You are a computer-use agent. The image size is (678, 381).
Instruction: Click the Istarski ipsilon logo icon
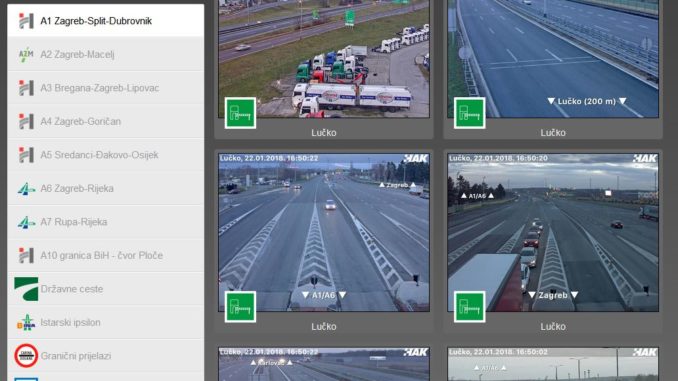point(26,323)
